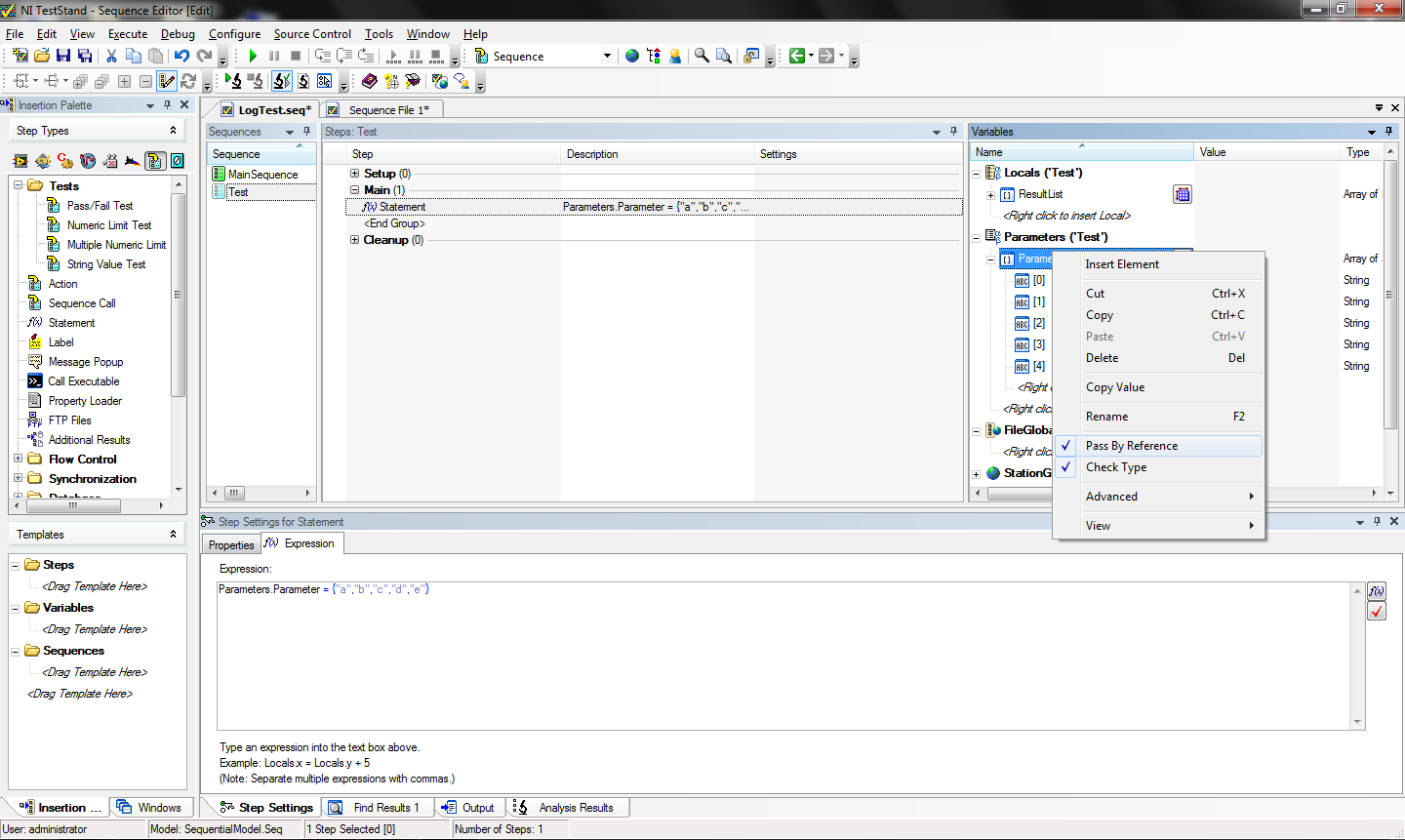The height and width of the screenshot is (840, 1405).
Task: Switch to the Properties tab
Action: pos(231,544)
